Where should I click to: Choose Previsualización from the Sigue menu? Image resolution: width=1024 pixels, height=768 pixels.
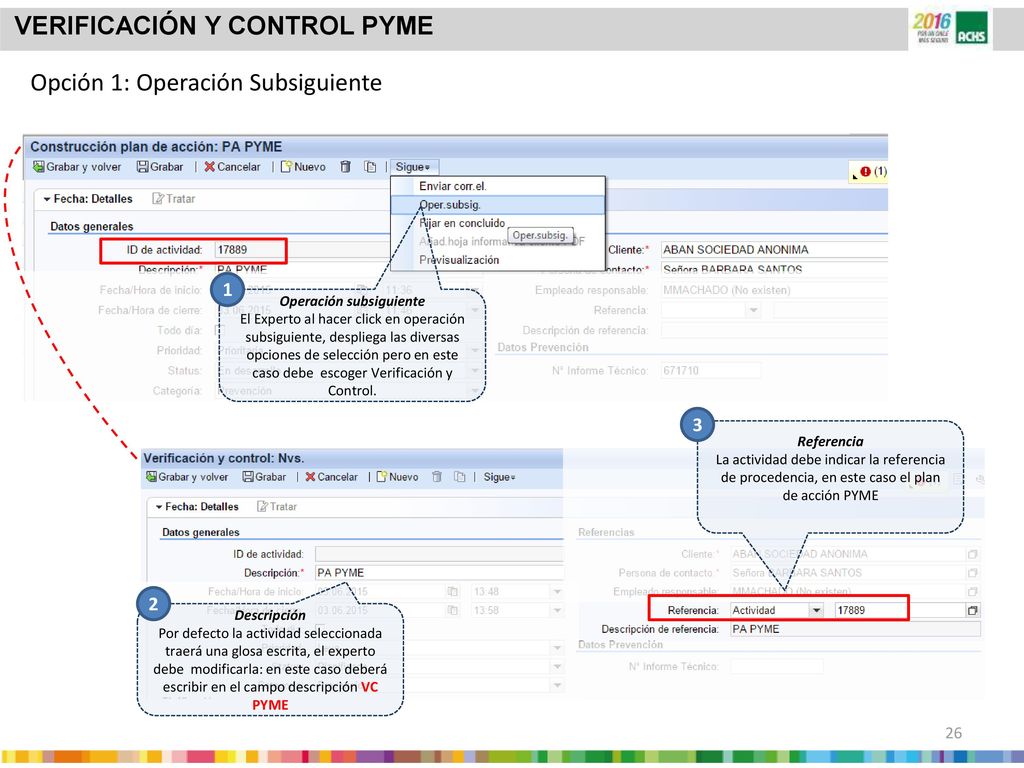pyautogui.click(x=459, y=260)
